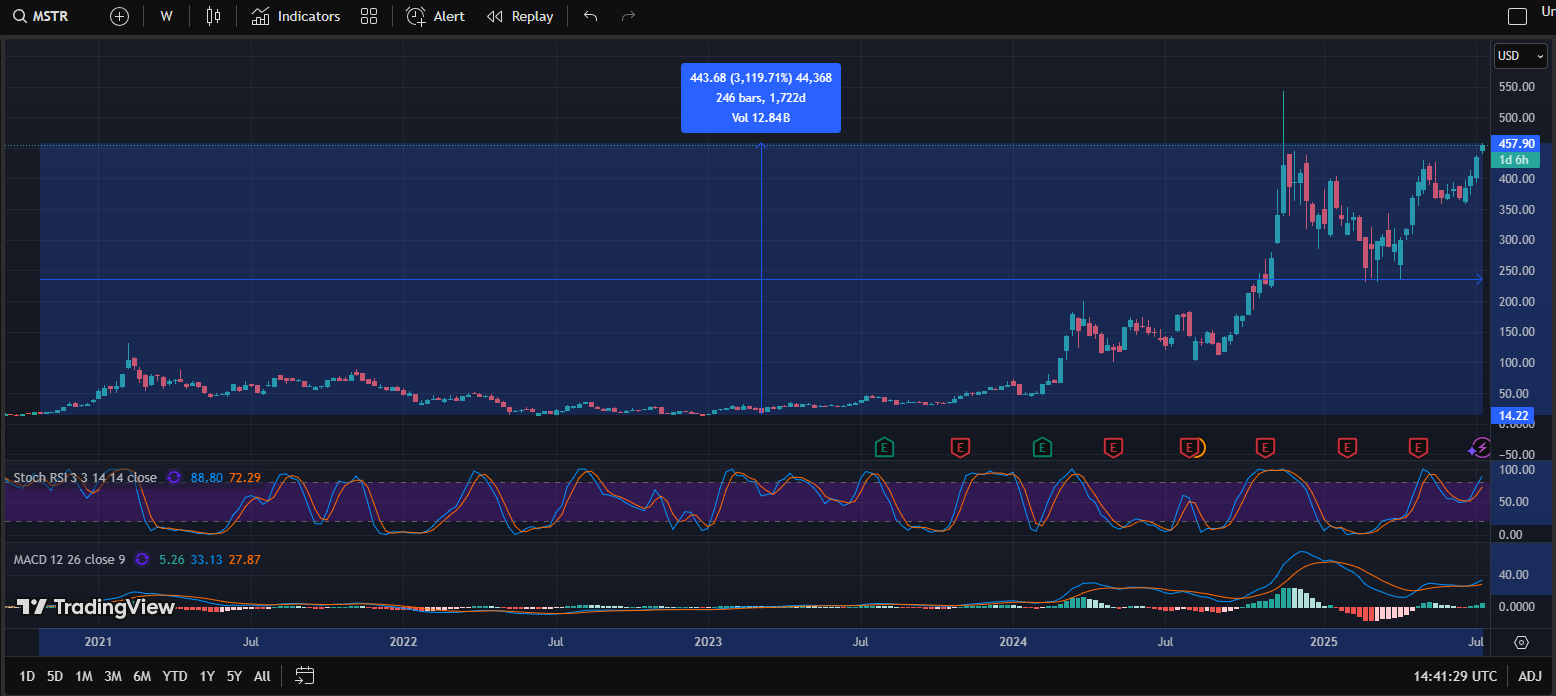Click red earnings marker with orange circle
Viewport: 1556px width, 696px height.
1191,447
